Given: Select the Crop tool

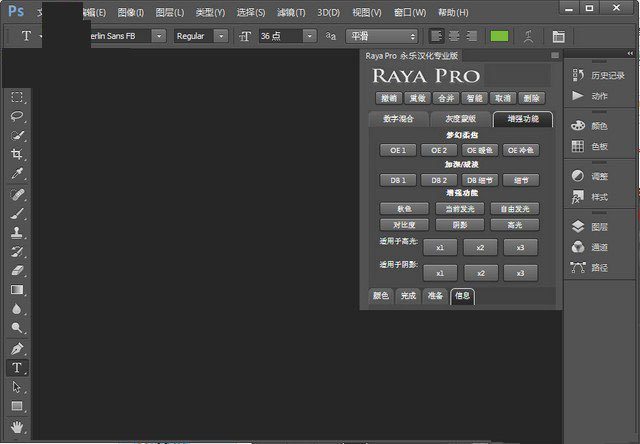Looking at the screenshot, I should [17, 154].
